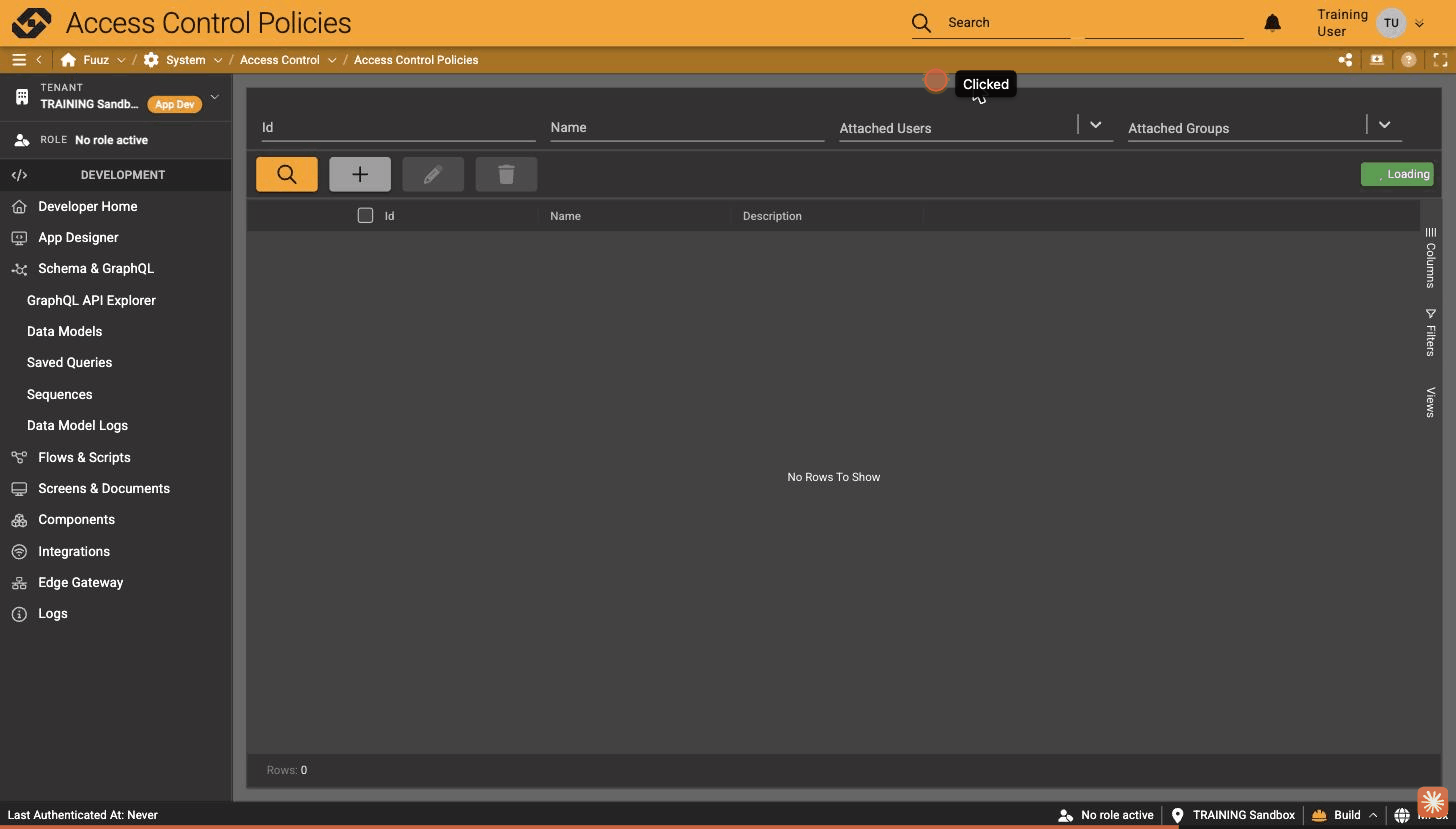The height and width of the screenshot is (829, 1456).
Task: Open the Filters side panel tab
Action: tap(1431, 332)
